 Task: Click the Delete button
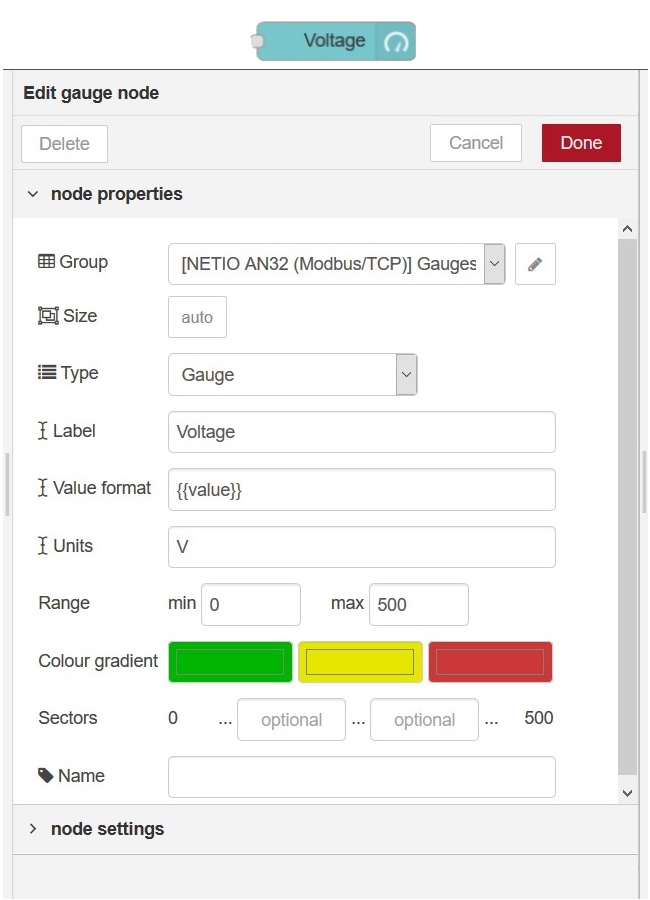(64, 143)
